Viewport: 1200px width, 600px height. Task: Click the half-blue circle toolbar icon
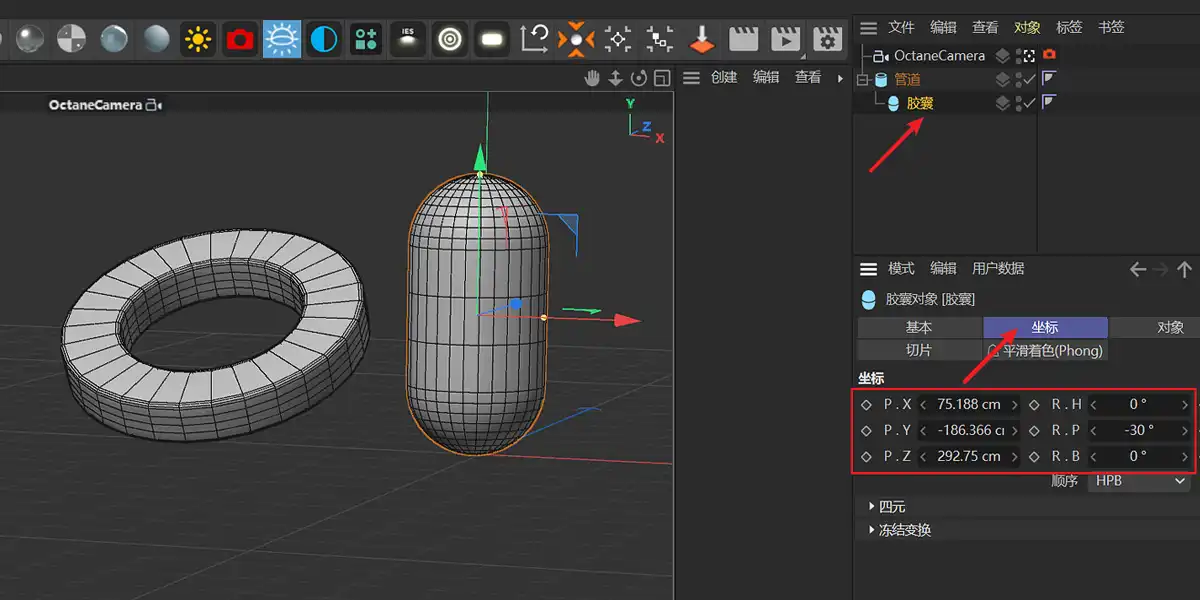click(323, 39)
